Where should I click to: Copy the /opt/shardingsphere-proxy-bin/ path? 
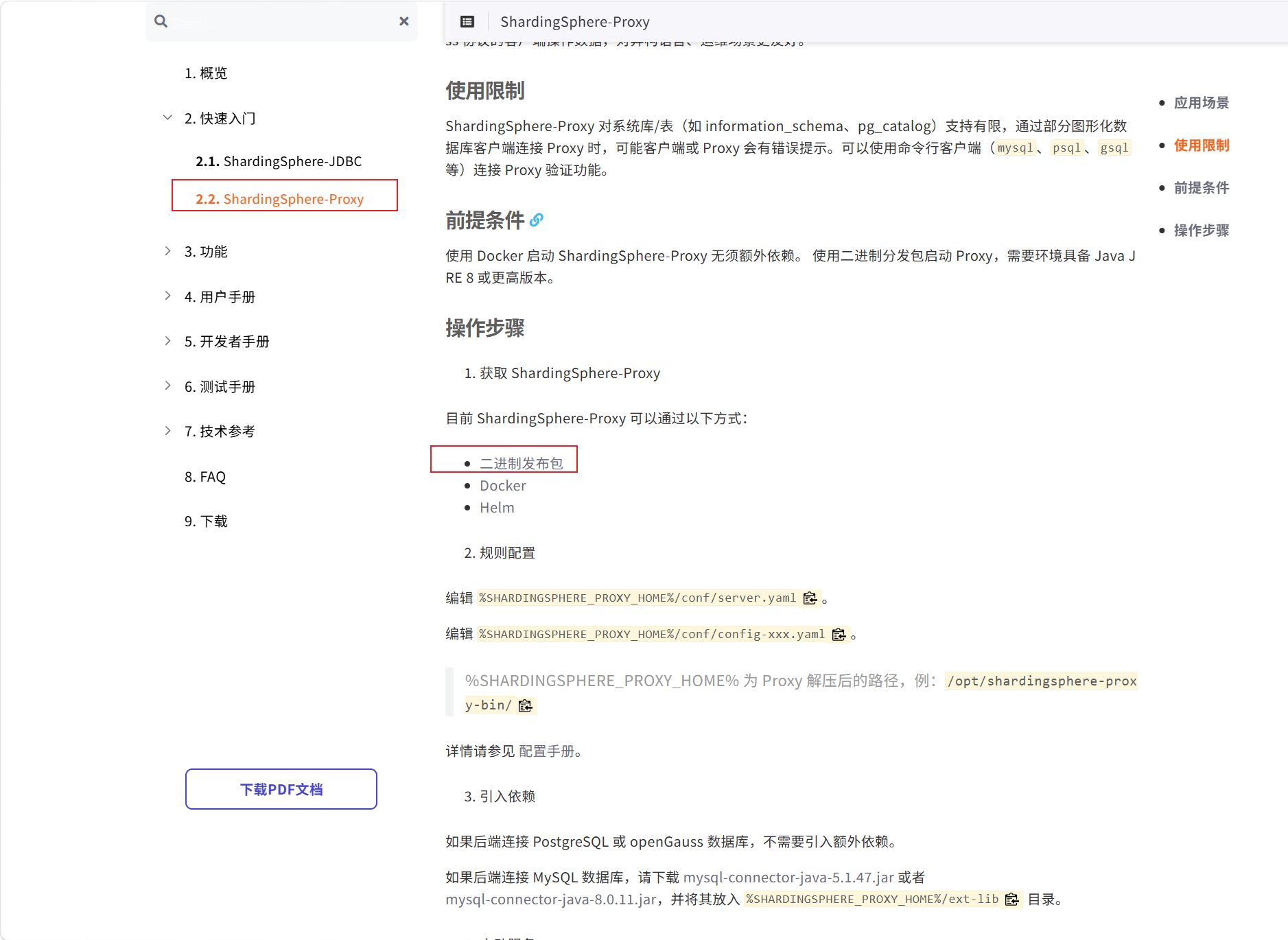tap(526, 705)
